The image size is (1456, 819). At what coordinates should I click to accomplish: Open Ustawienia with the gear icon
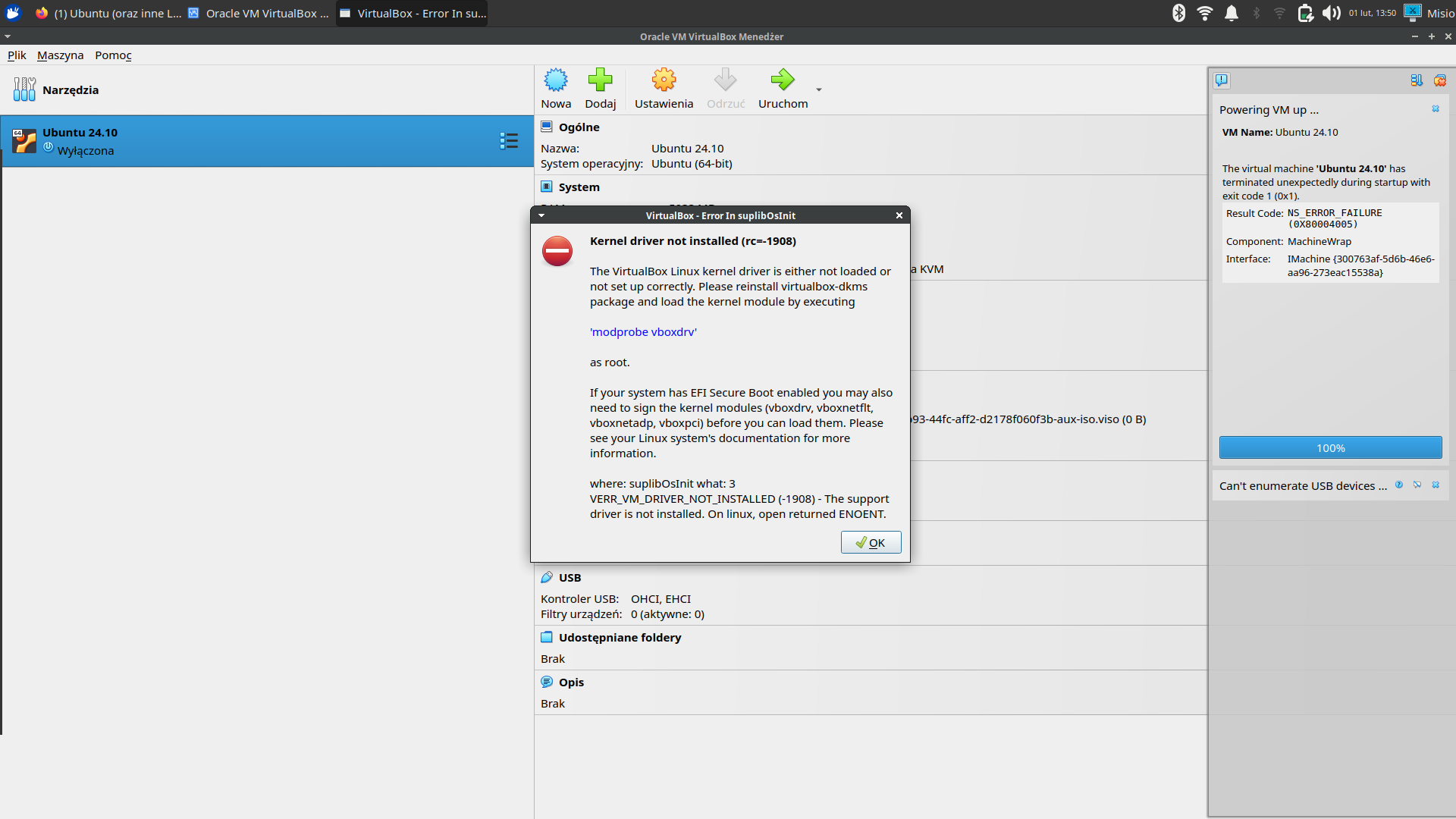[x=664, y=80]
